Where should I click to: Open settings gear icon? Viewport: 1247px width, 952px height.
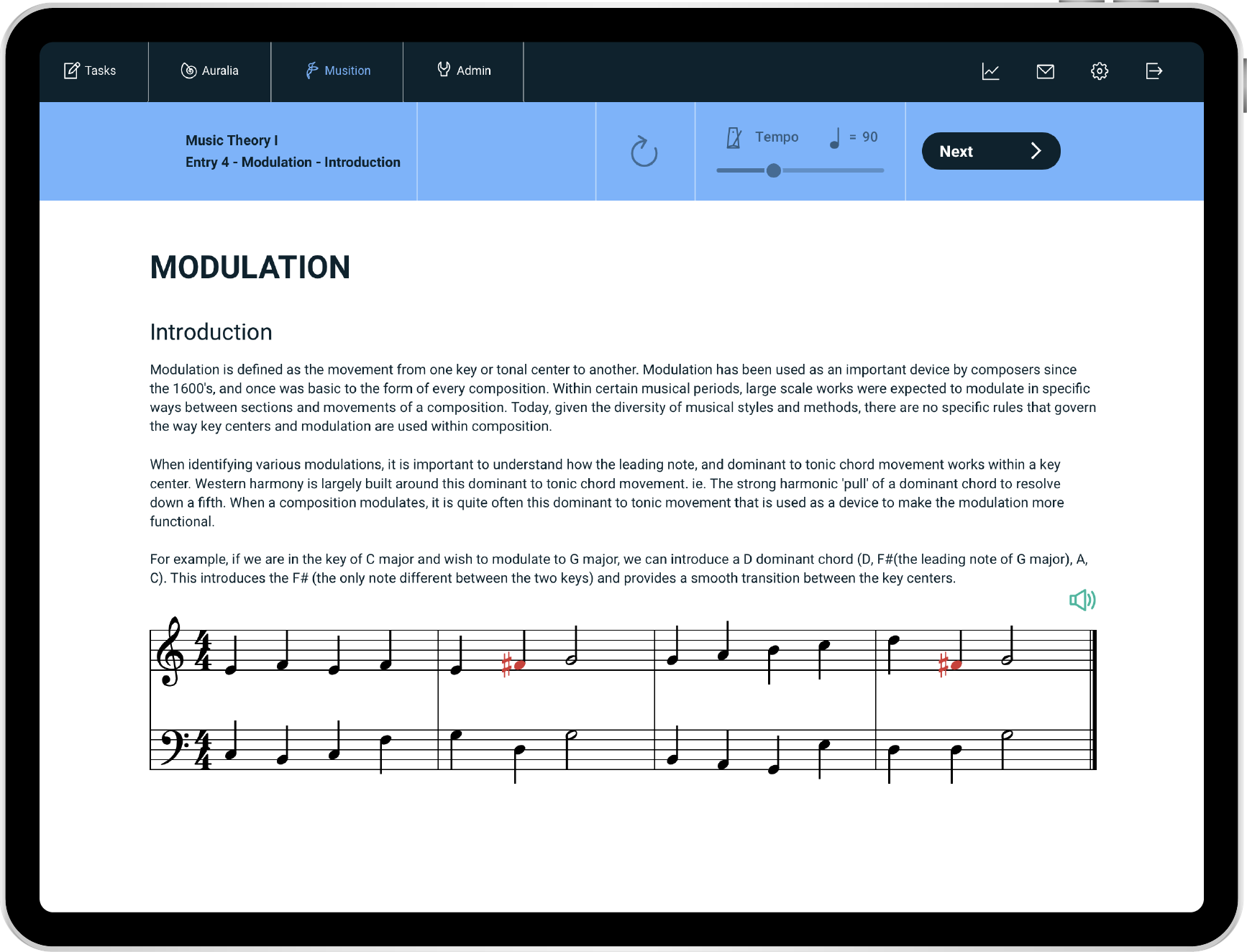1099,71
